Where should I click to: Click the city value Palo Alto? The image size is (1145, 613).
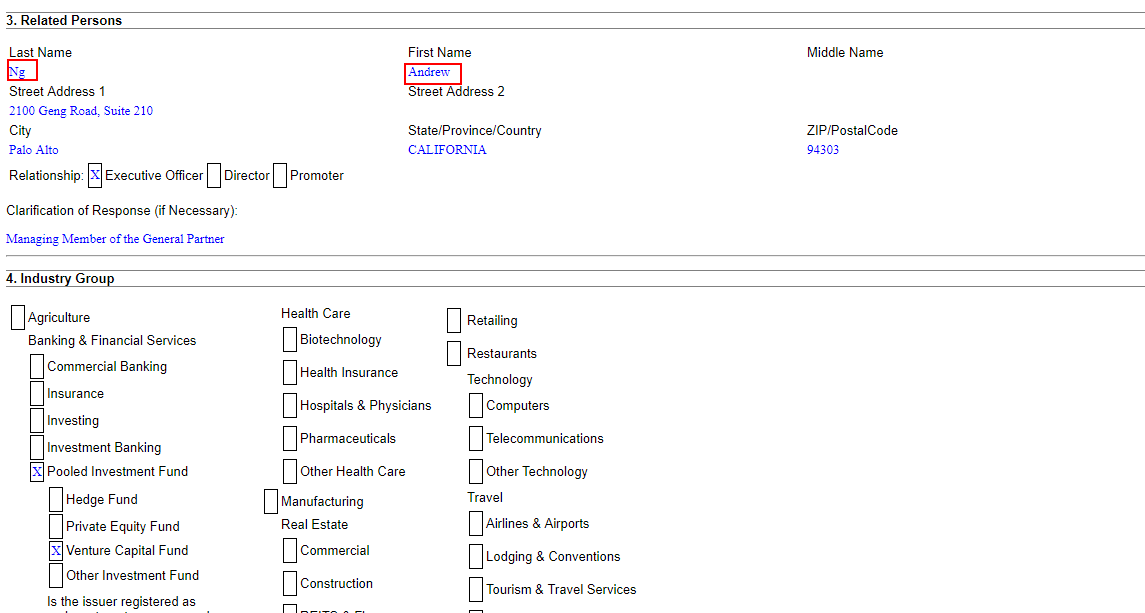(x=34, y=150)
